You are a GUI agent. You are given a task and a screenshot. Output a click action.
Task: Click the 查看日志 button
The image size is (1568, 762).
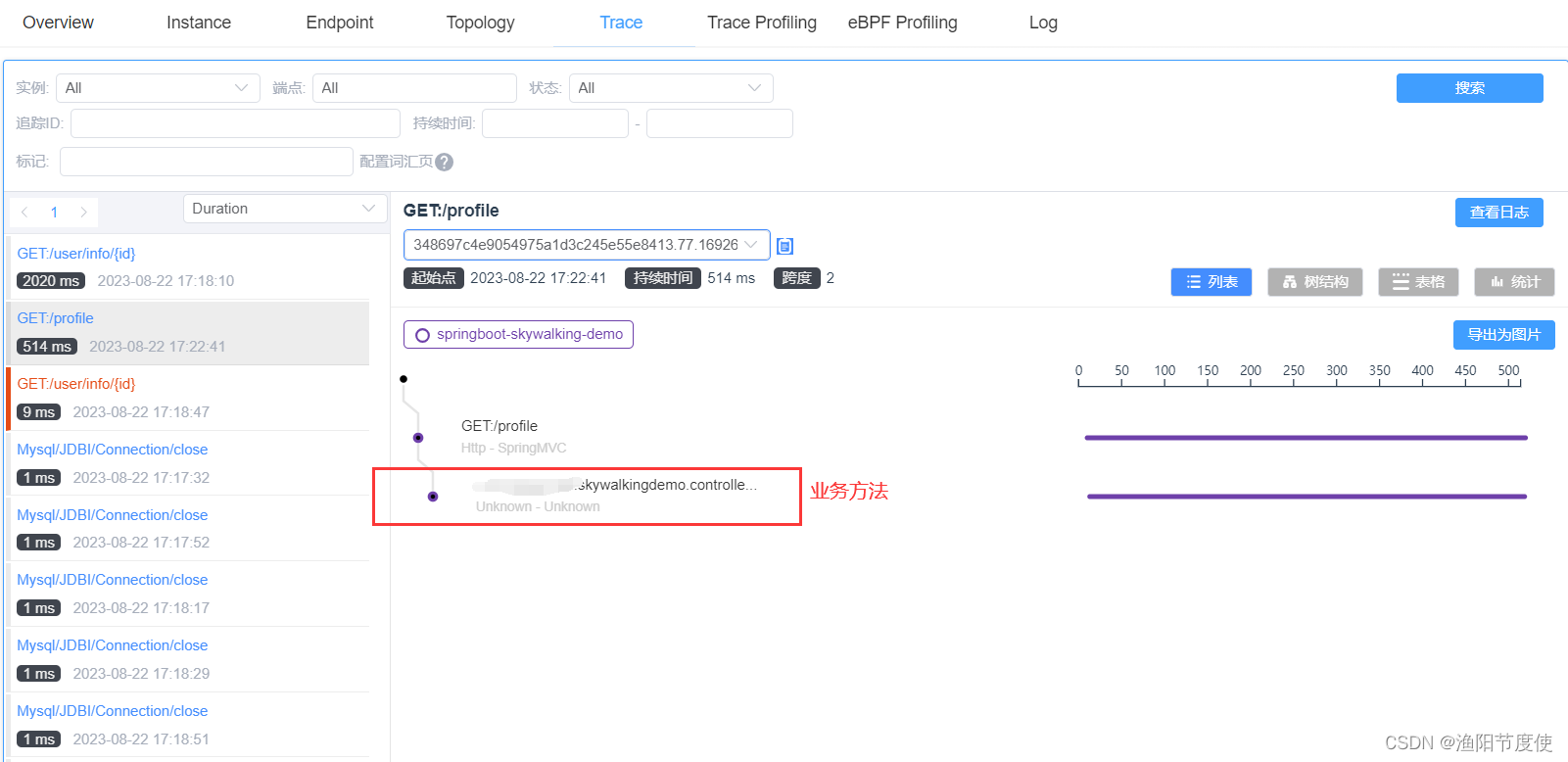[1498, 213]
